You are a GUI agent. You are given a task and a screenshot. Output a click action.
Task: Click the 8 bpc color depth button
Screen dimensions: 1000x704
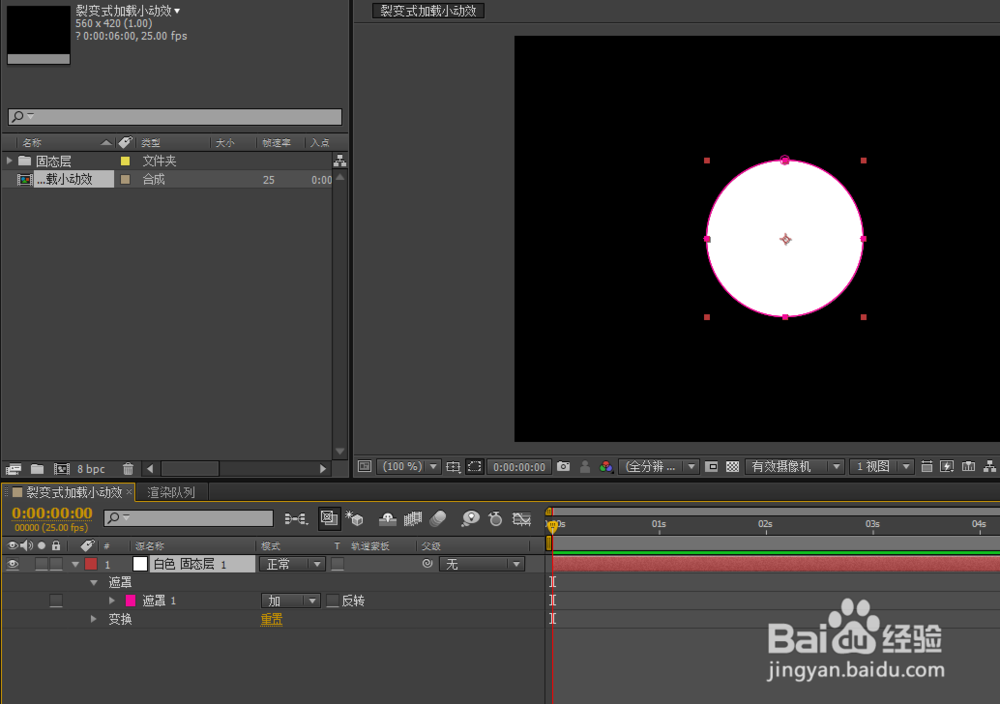click(x=91, y=469)
